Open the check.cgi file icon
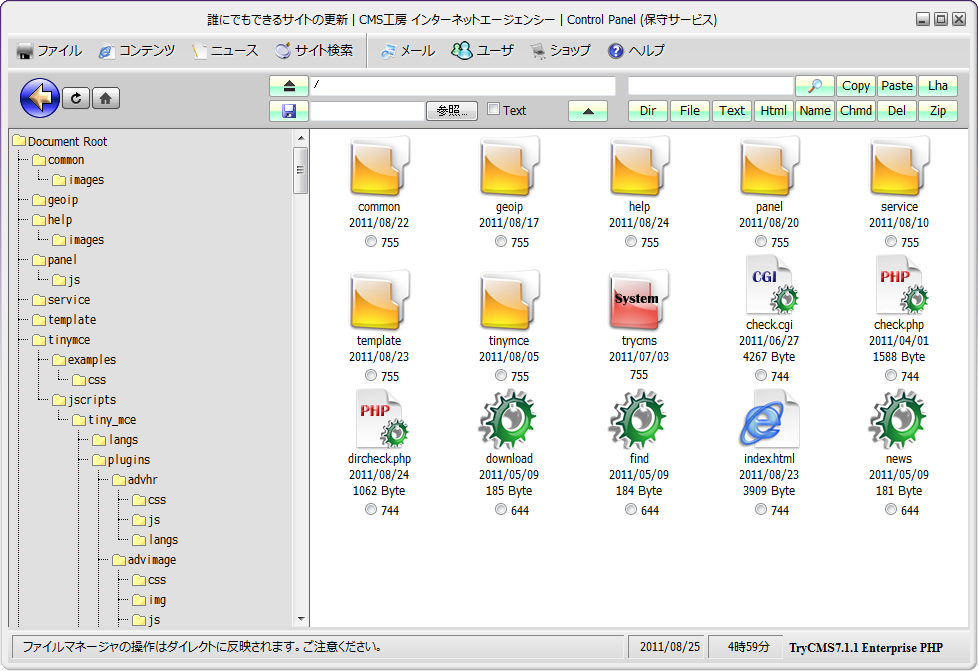The width and height of the screenshot is (978, 671). 768,285
